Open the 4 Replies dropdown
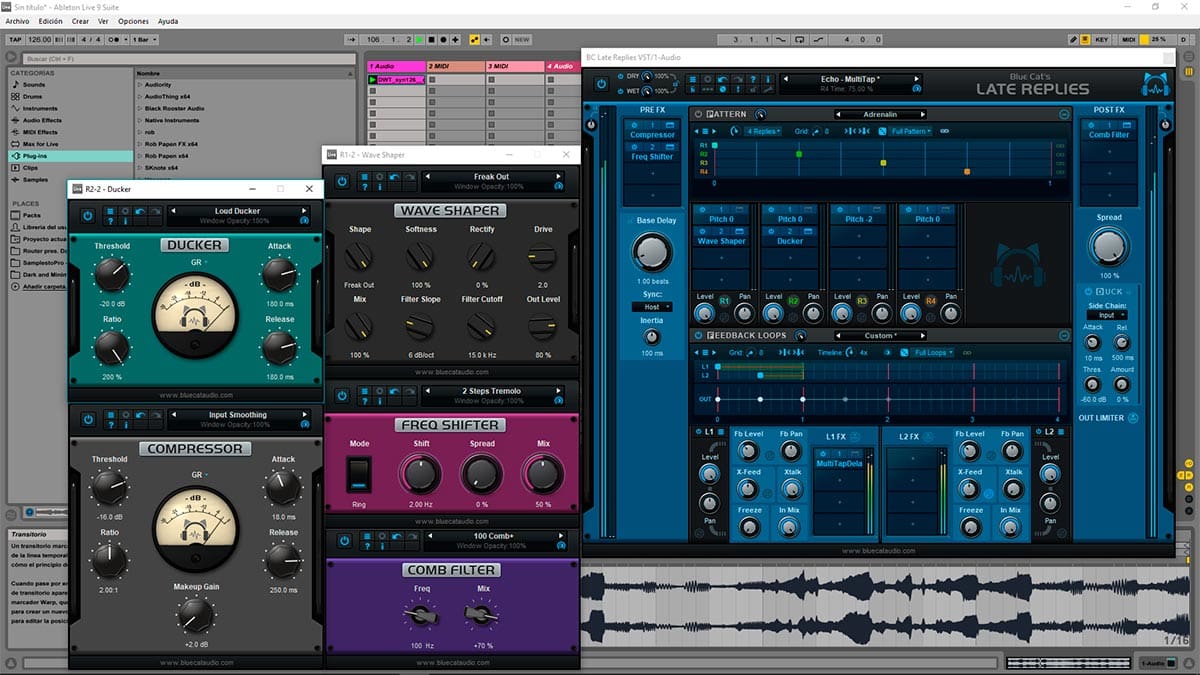The height and width of the screenshot is (675, 1200). (x=764, y=131)
